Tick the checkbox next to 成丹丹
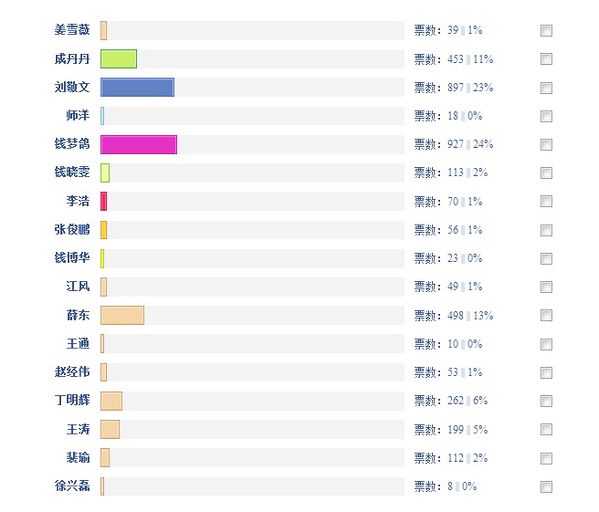The height and width of the screenshot is (512, 599). click(546, 59)
